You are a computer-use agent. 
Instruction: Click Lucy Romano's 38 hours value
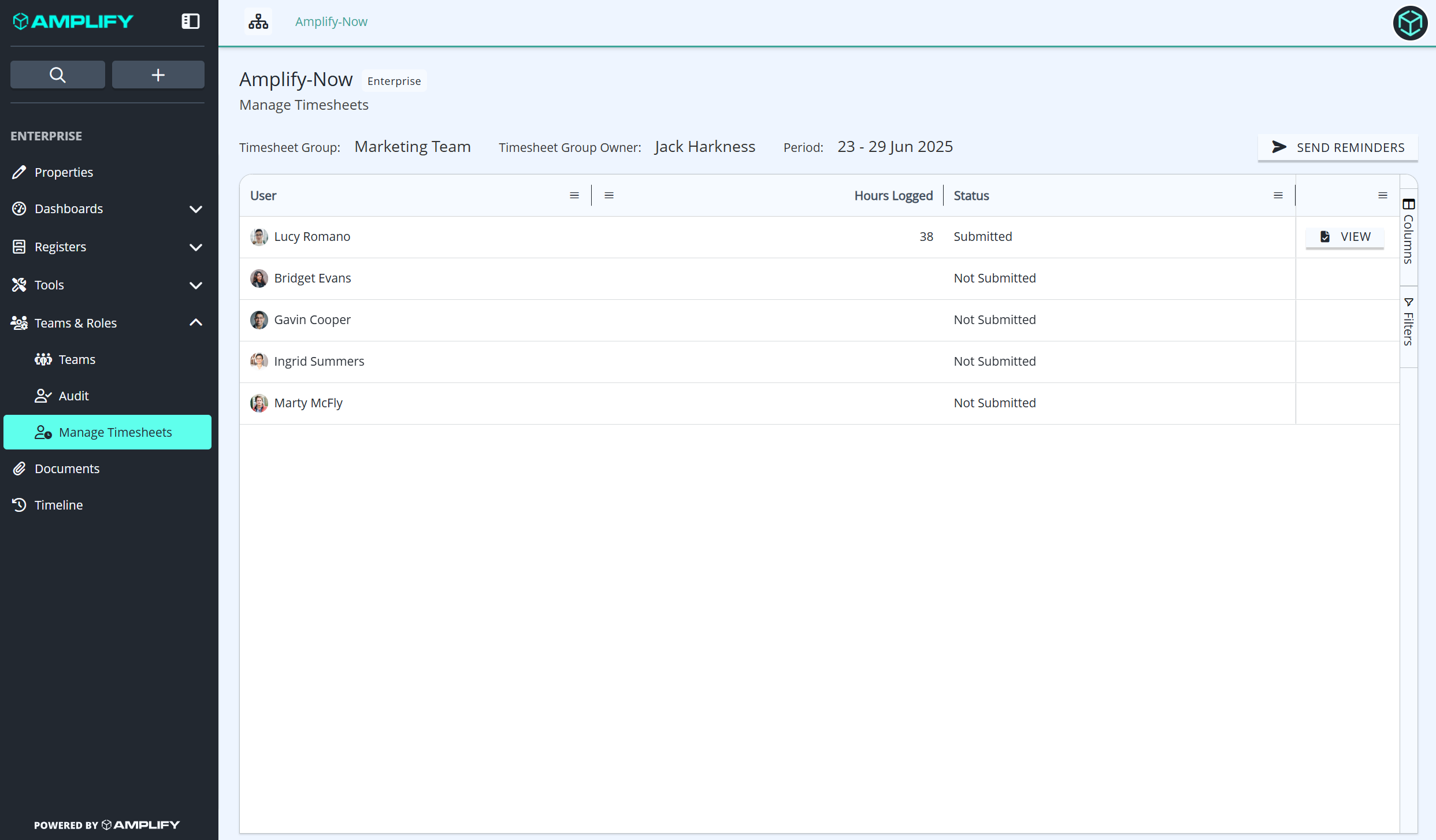pos(926,236)
